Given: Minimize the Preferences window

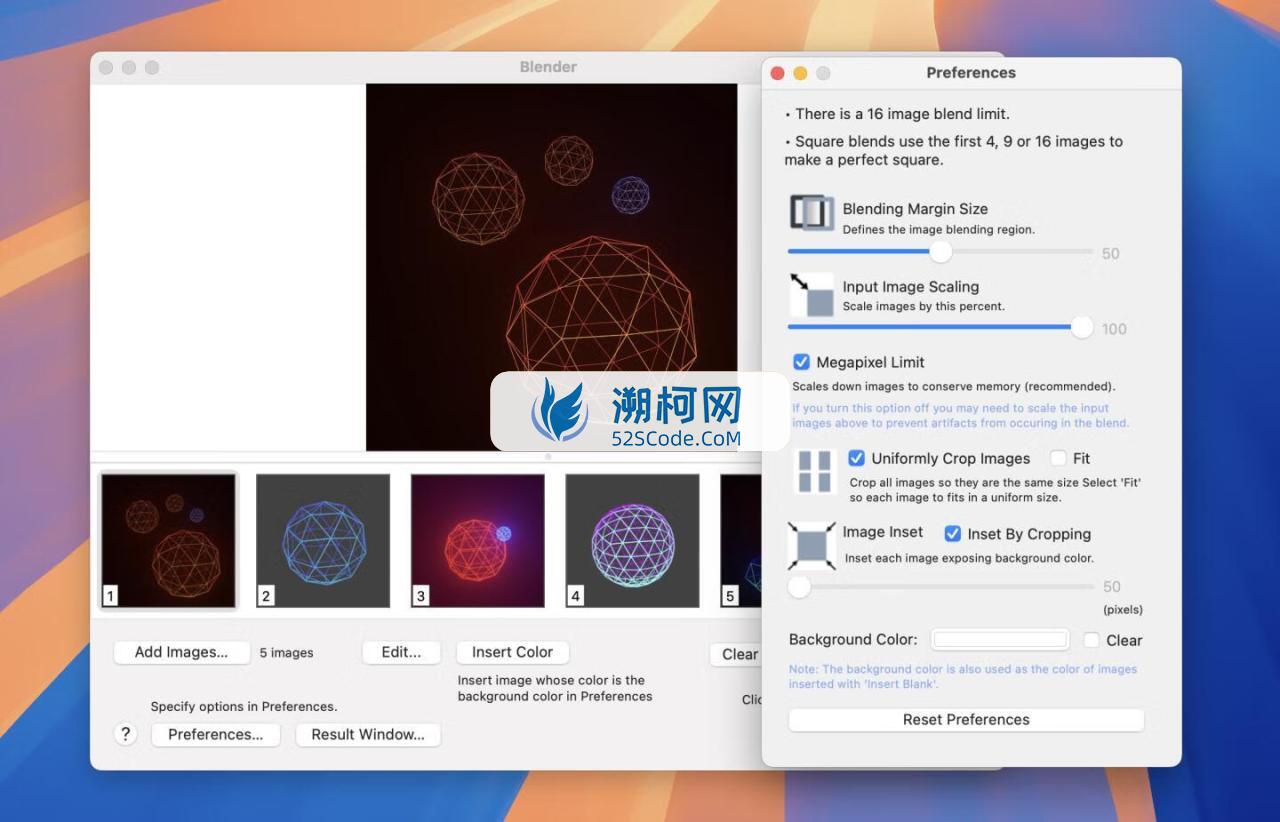Looking at the screenshot, I should click(x=800, y=73).
